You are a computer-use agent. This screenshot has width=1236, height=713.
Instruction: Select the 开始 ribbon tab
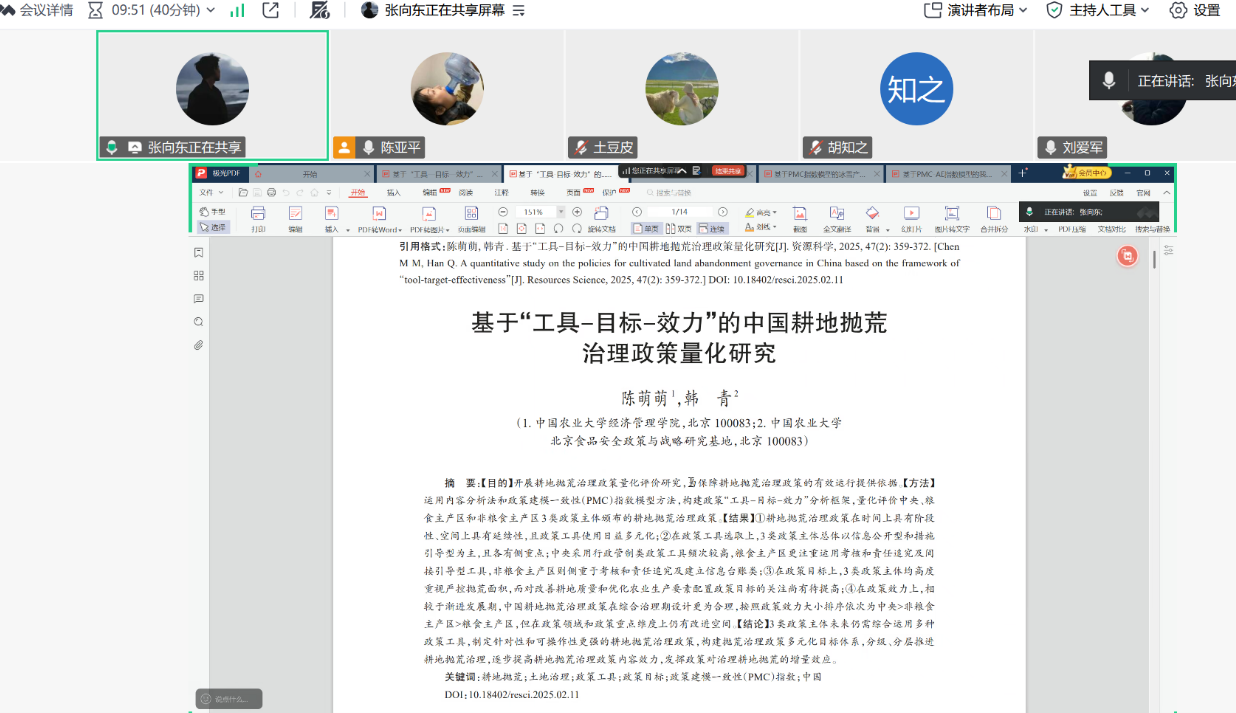357,192
